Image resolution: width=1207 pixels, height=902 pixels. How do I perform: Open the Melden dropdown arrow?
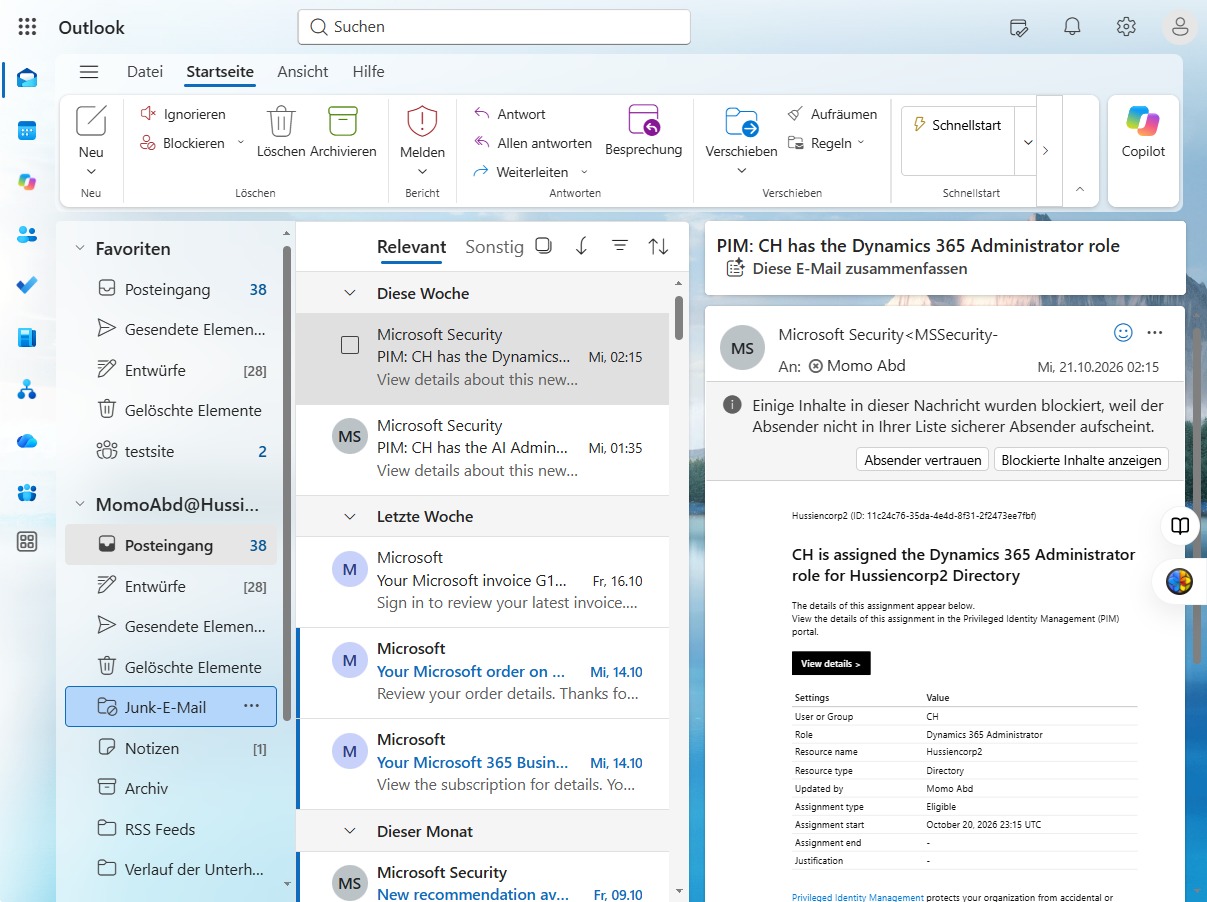[422, 171]
